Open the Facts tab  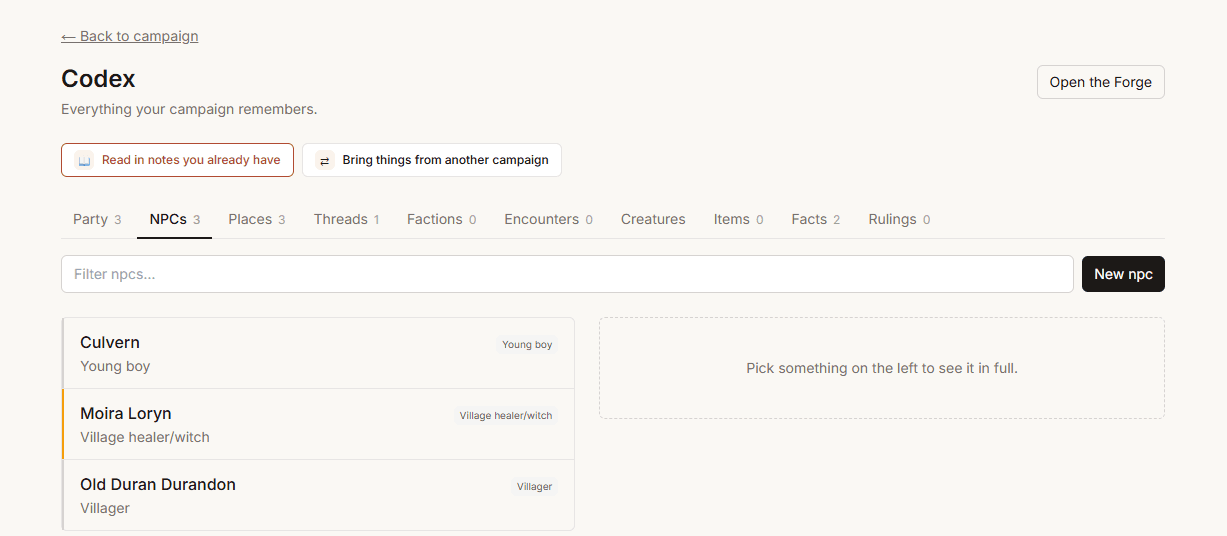pyautogui.click(x=815, y=219)
